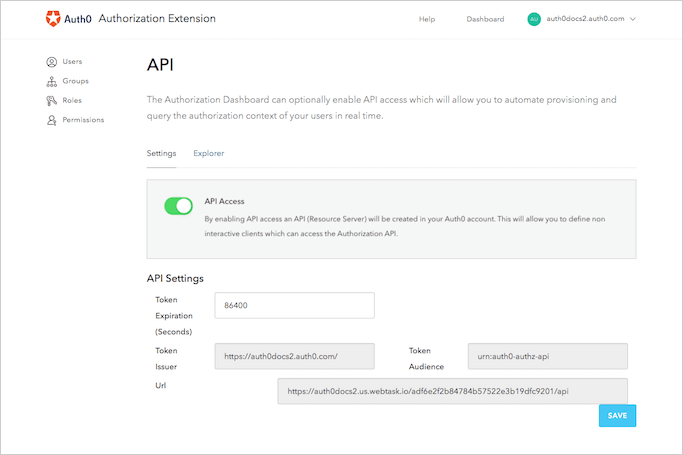The image size is (683, 455).
Task: Click auth0docs2.auth0.com account name
Action: (x=585, y=19)
